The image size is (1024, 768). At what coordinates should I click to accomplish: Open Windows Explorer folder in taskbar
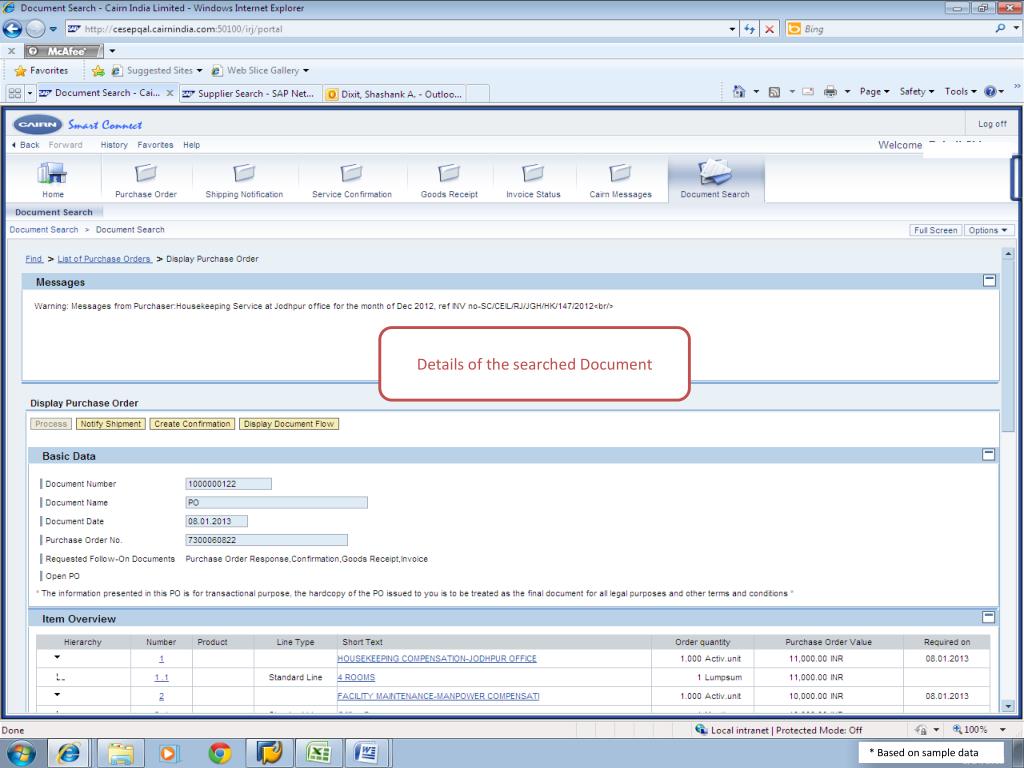121,754
